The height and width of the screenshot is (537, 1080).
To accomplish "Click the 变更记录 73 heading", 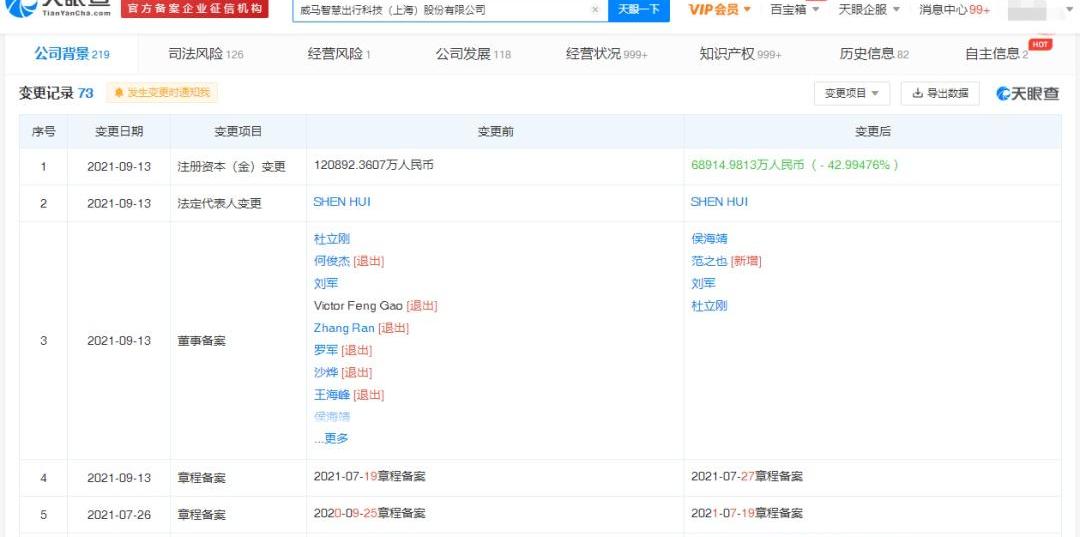I will [56, 93].
